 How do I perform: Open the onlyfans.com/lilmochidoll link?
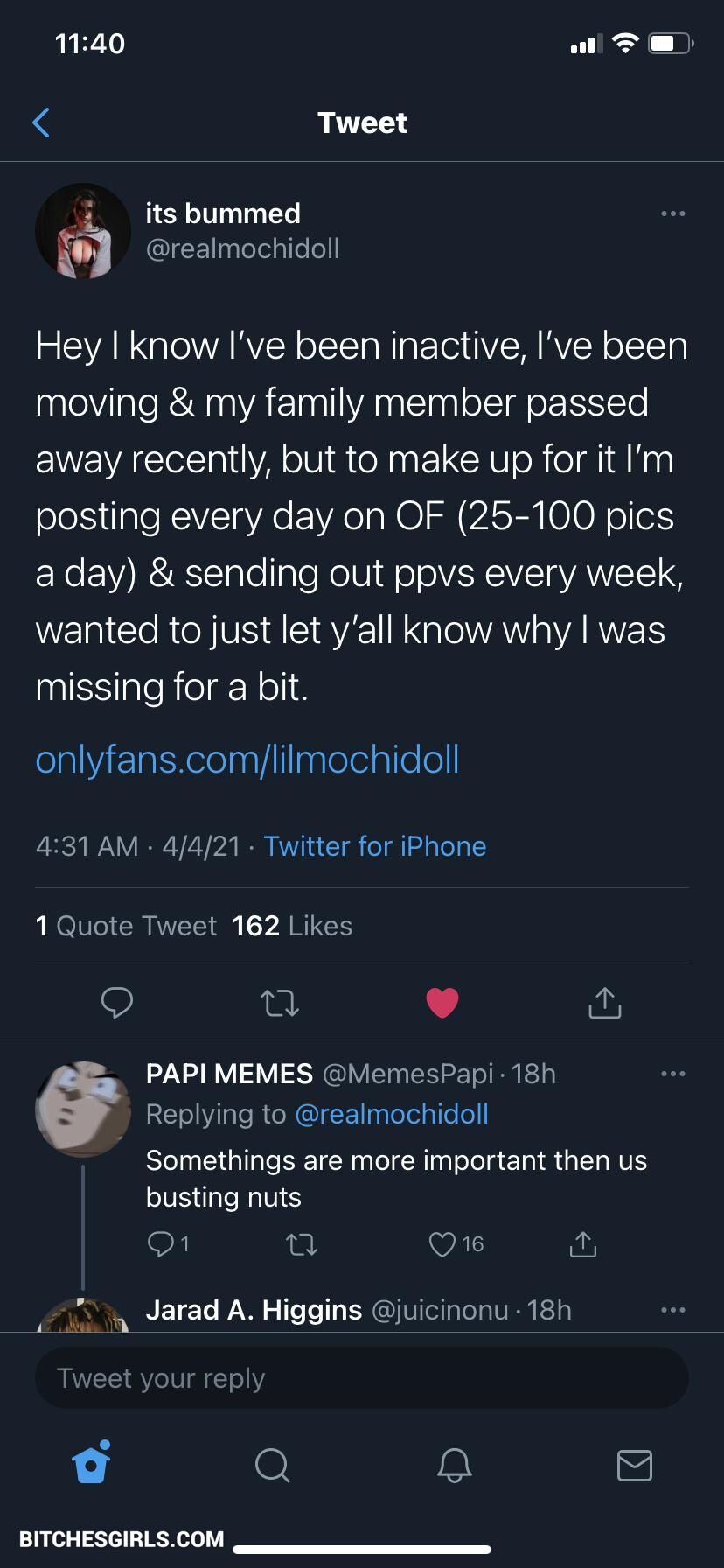coord(247,759)
